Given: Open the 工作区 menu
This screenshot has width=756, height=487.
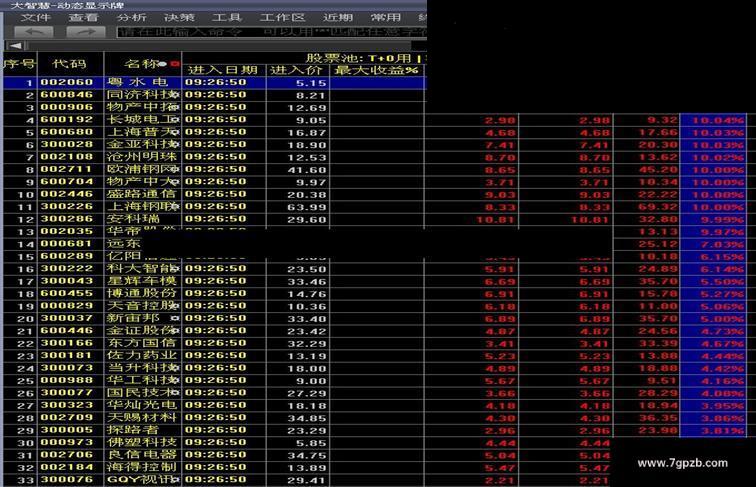Looking at the screenshot, I should point(282,18).
